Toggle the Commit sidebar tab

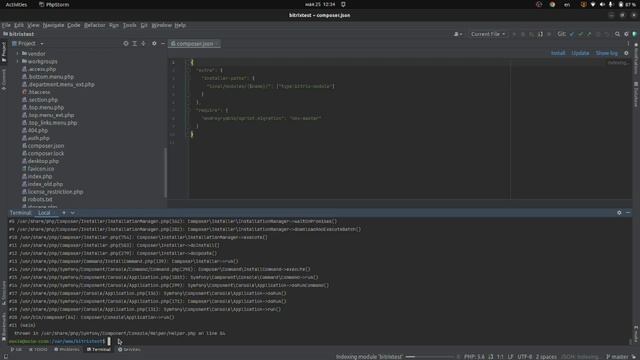[4, 80]
